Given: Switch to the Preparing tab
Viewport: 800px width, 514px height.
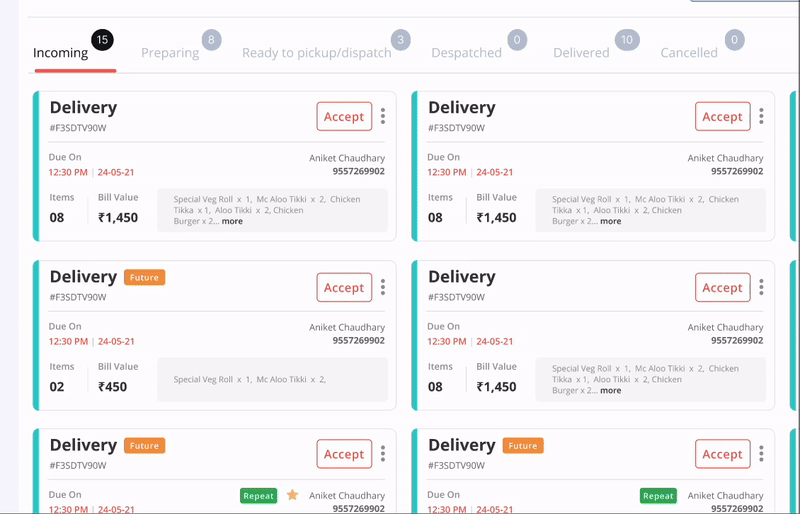Looking at the screenshot, I should pos(170,53).
